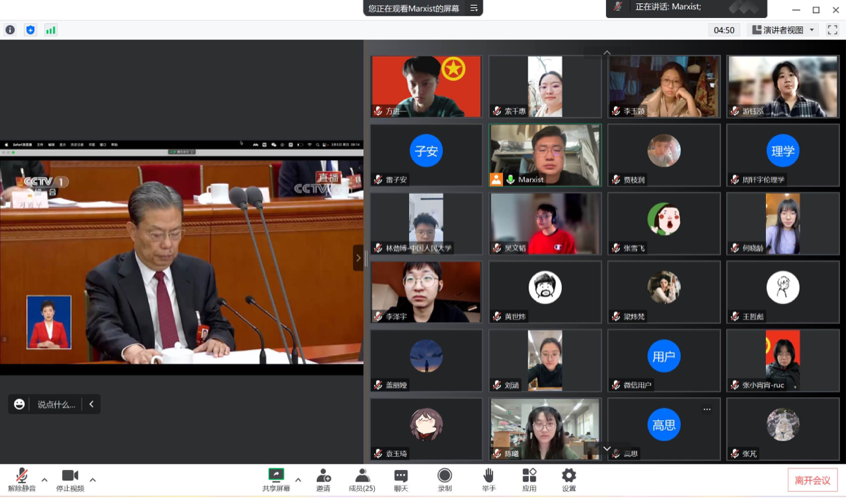
Task: Open the apps panel
Action: (529, 477)
